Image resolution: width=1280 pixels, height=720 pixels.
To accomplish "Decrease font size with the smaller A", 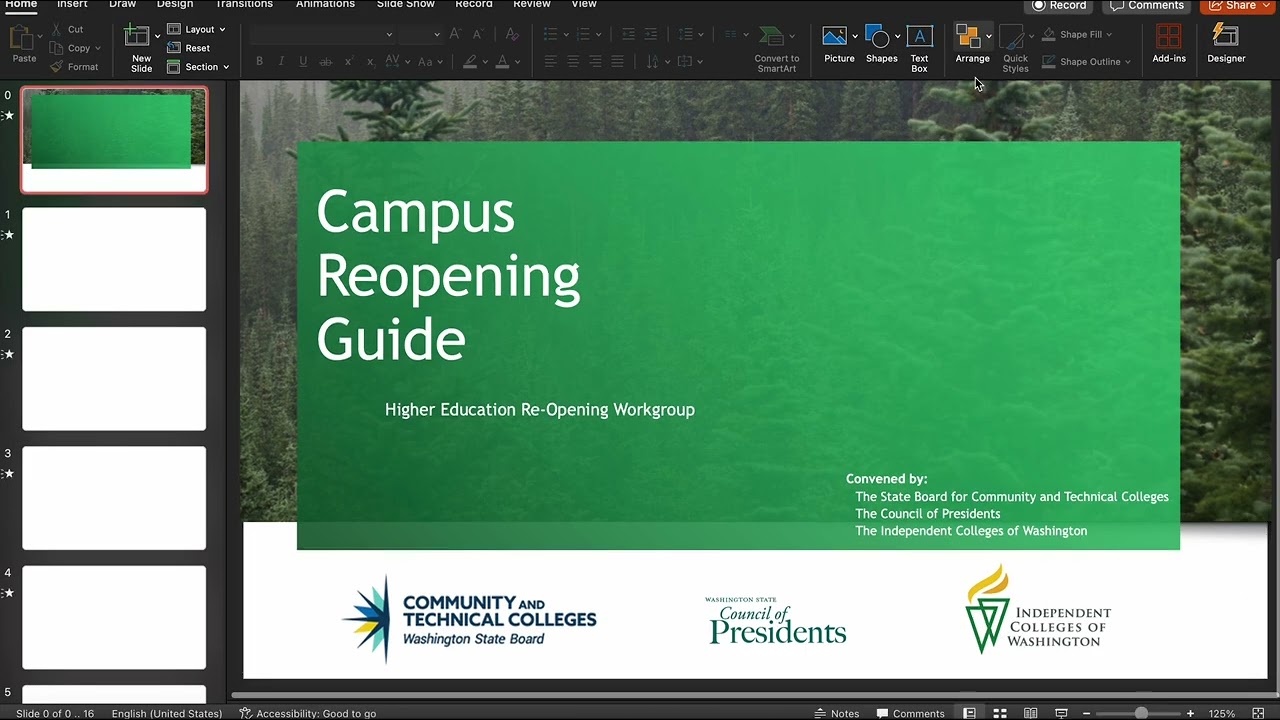I will (479, 34).
